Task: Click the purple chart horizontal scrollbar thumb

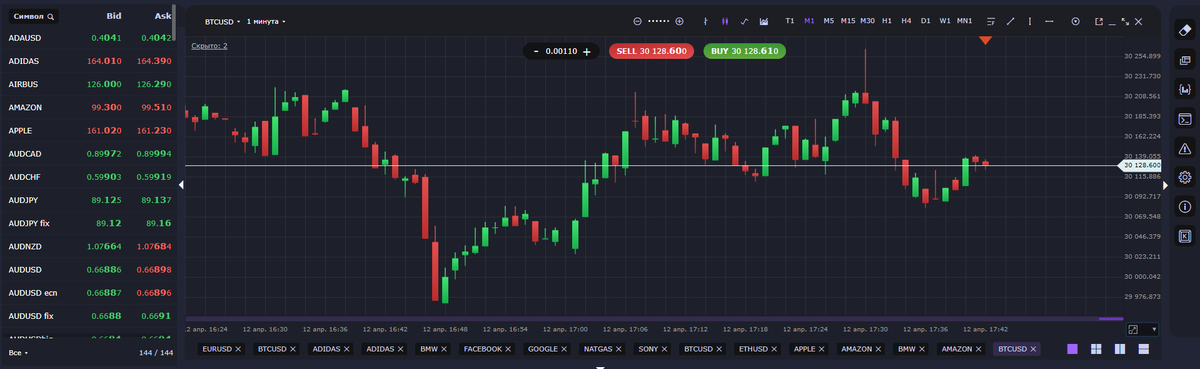Action: tap(1111, 319)
